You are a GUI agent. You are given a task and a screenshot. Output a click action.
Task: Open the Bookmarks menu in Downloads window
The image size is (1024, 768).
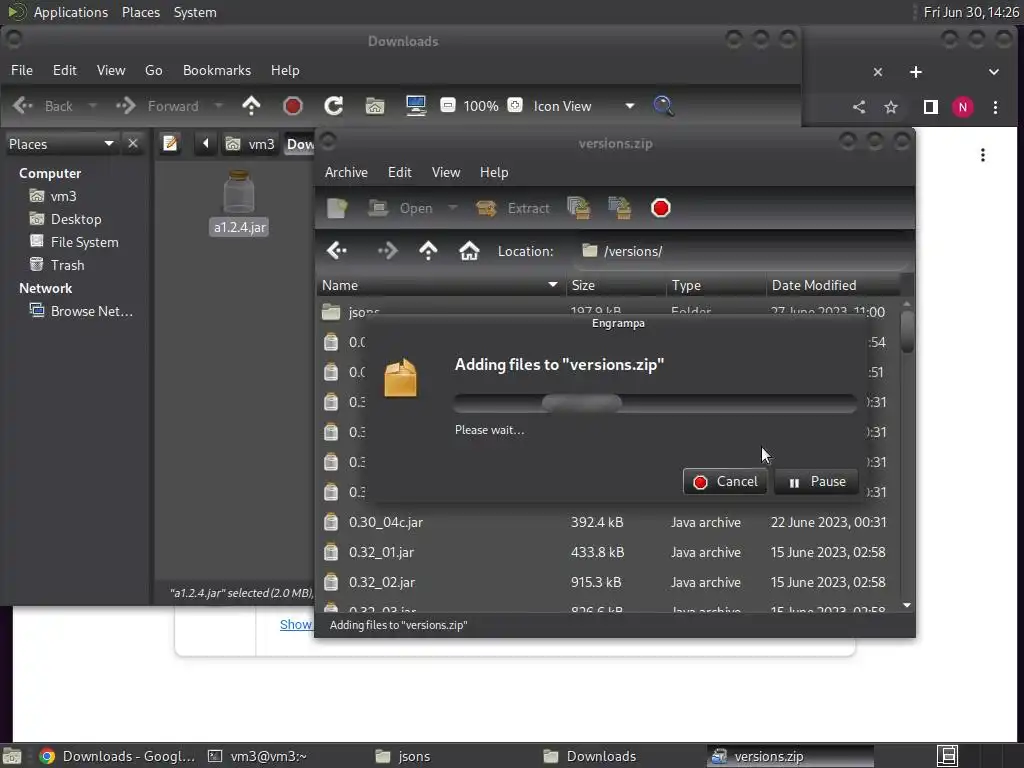pos(217,71)
